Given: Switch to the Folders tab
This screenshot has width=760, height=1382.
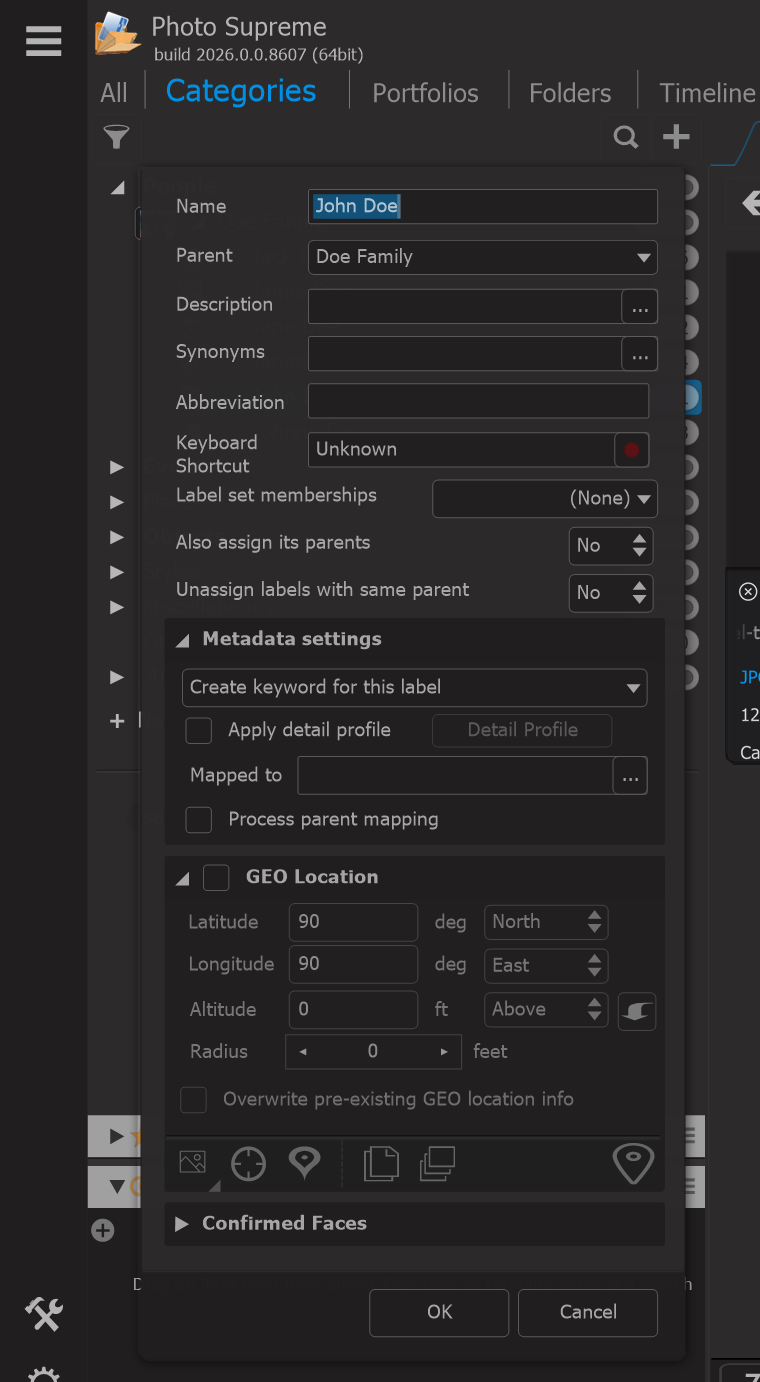Looking at the screenshot, I should pyautogui.click(x=570, y=93).
